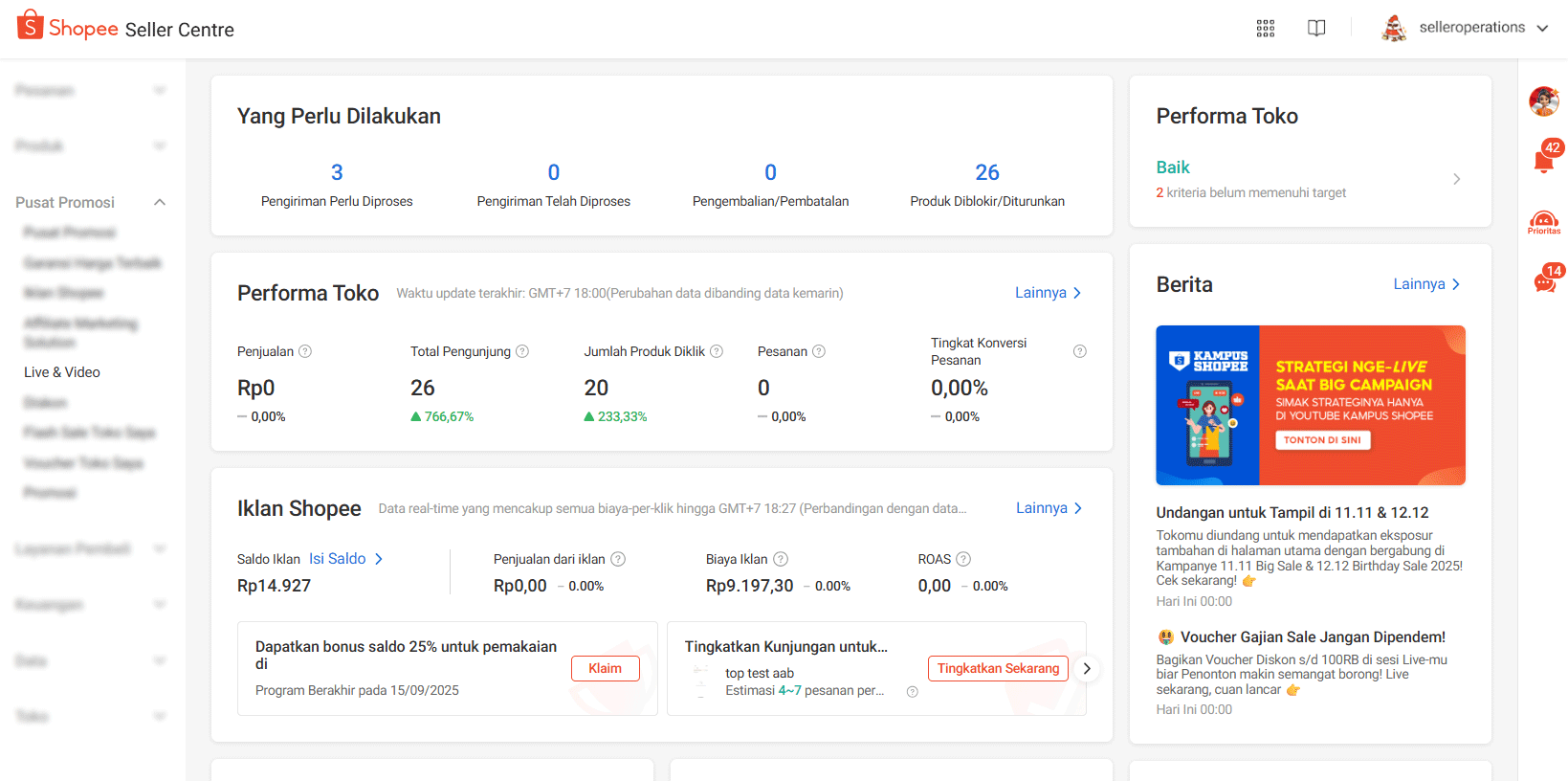Show next ad recommendation card arrow
Screen dimensions: 1568x781
1087,669
